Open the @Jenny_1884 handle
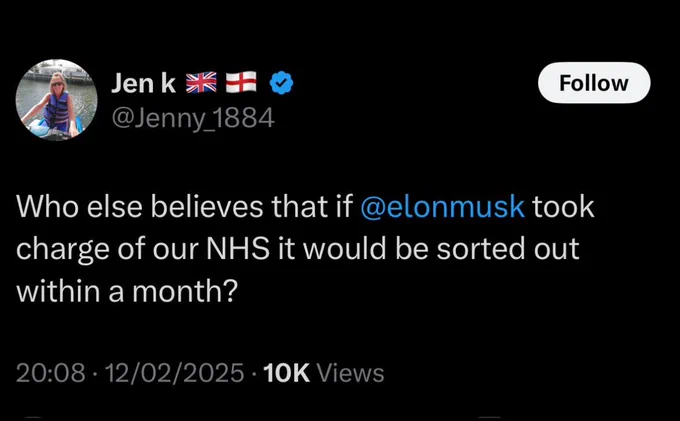Image resolution: width=680 pixels, height=421 pixels. [x=193, y=118]
